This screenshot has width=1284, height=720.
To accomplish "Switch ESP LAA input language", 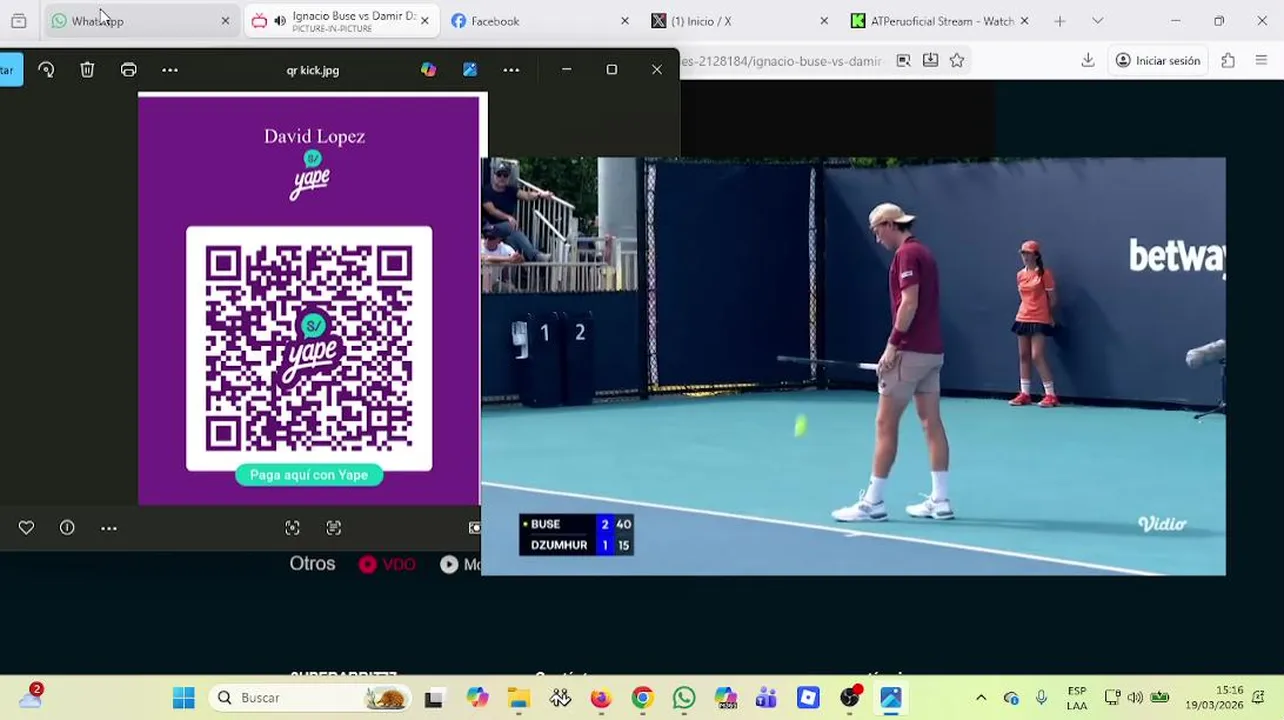I will point(1077,698).
